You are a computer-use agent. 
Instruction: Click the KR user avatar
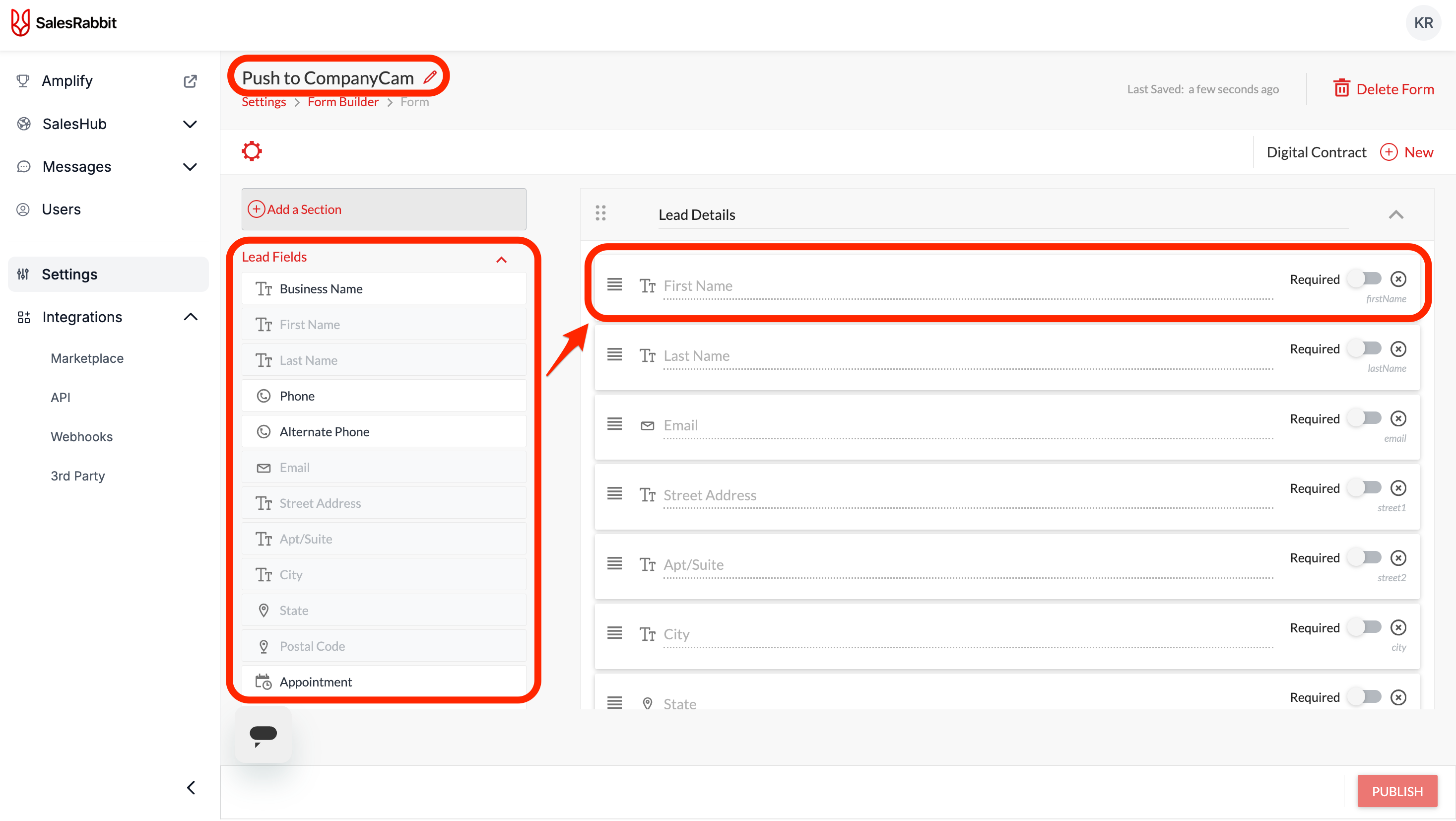pyautogui.click(x=1423, y=23)
